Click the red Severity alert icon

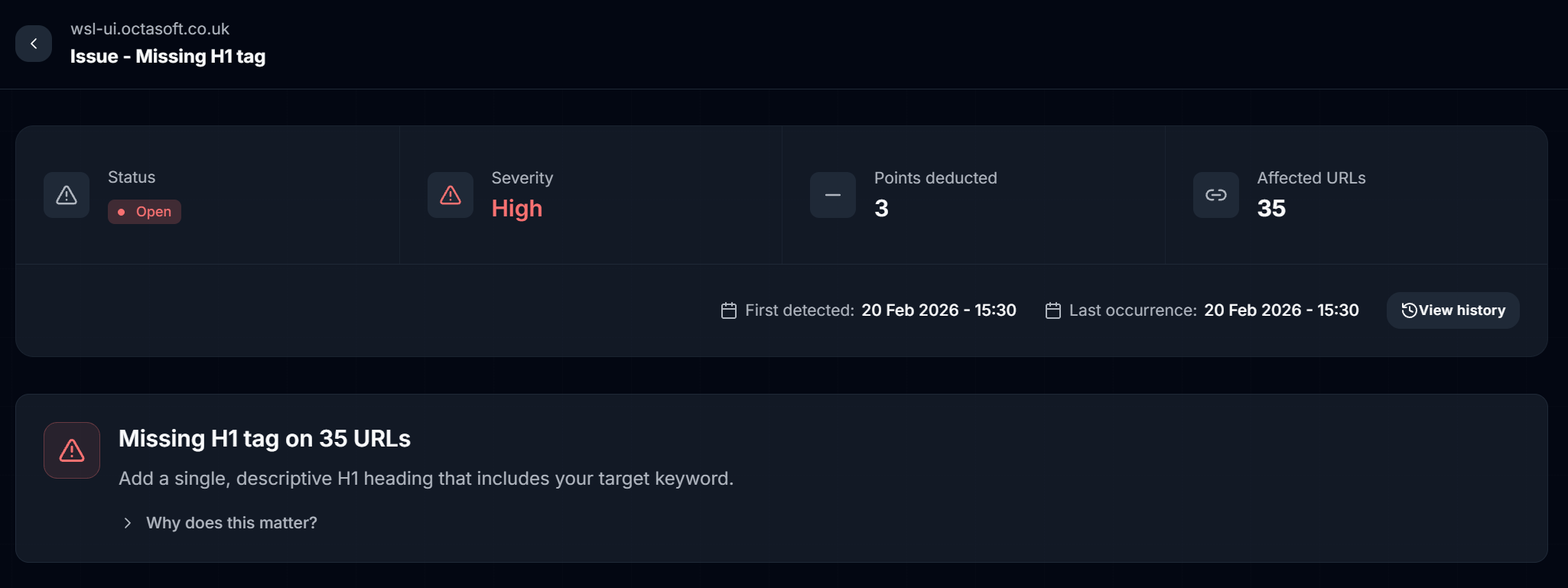[451, 195]
